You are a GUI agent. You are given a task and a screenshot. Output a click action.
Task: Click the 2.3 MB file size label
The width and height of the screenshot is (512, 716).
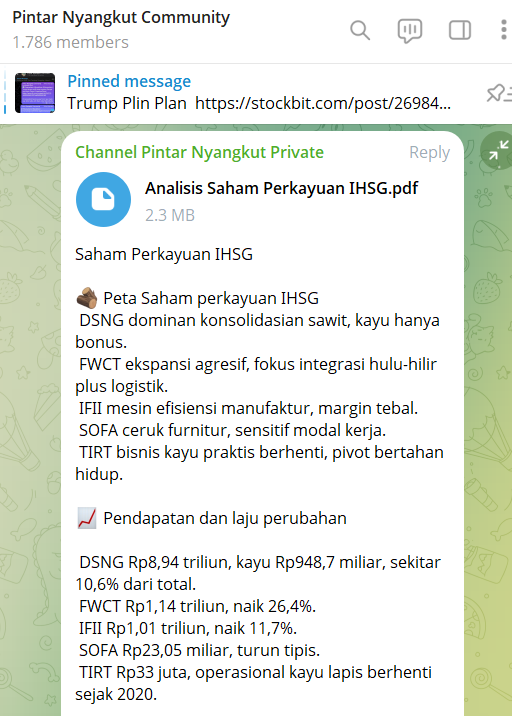click(170, 215)
